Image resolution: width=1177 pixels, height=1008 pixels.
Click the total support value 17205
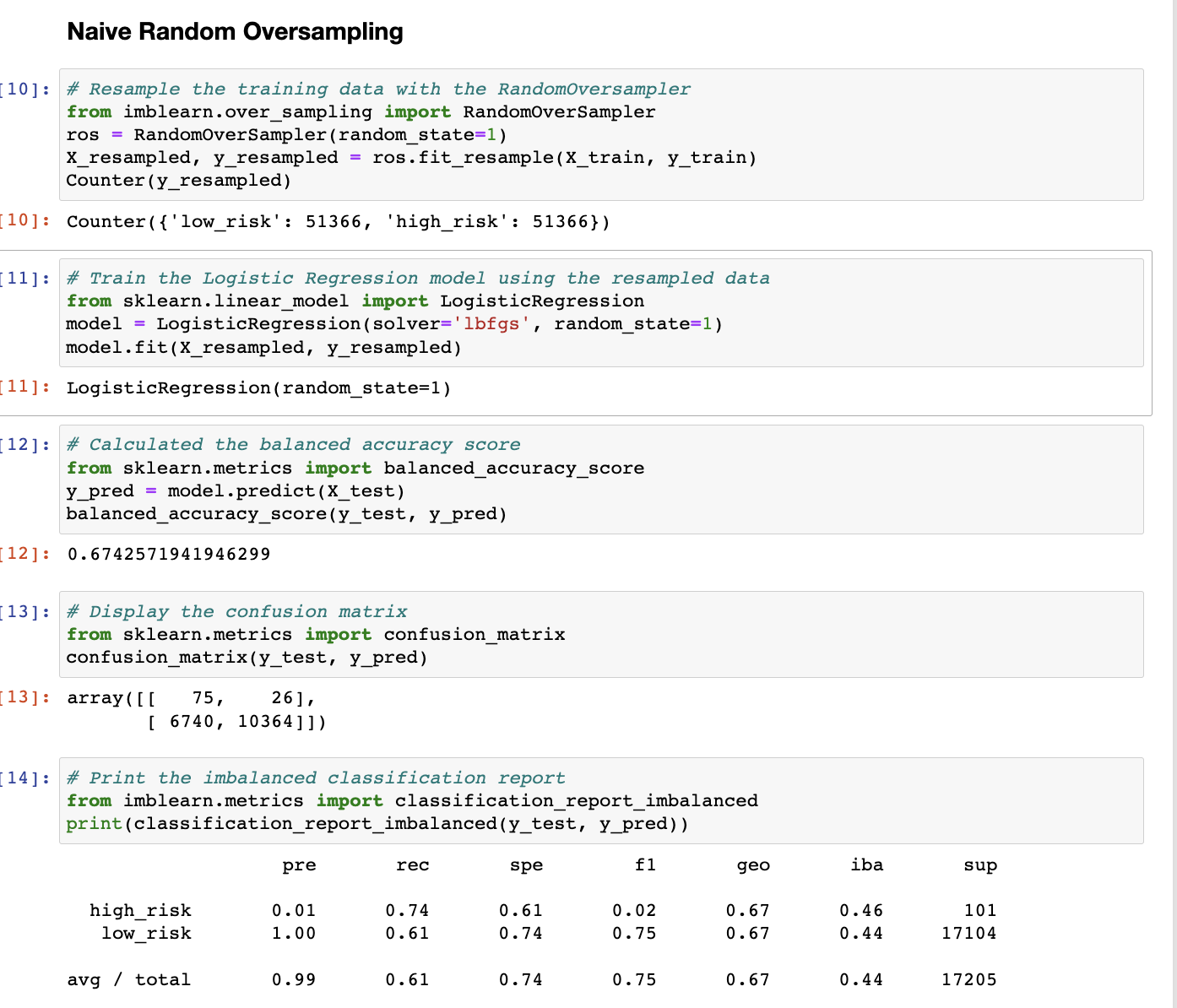pyautogui.click(x=969, y=980)
